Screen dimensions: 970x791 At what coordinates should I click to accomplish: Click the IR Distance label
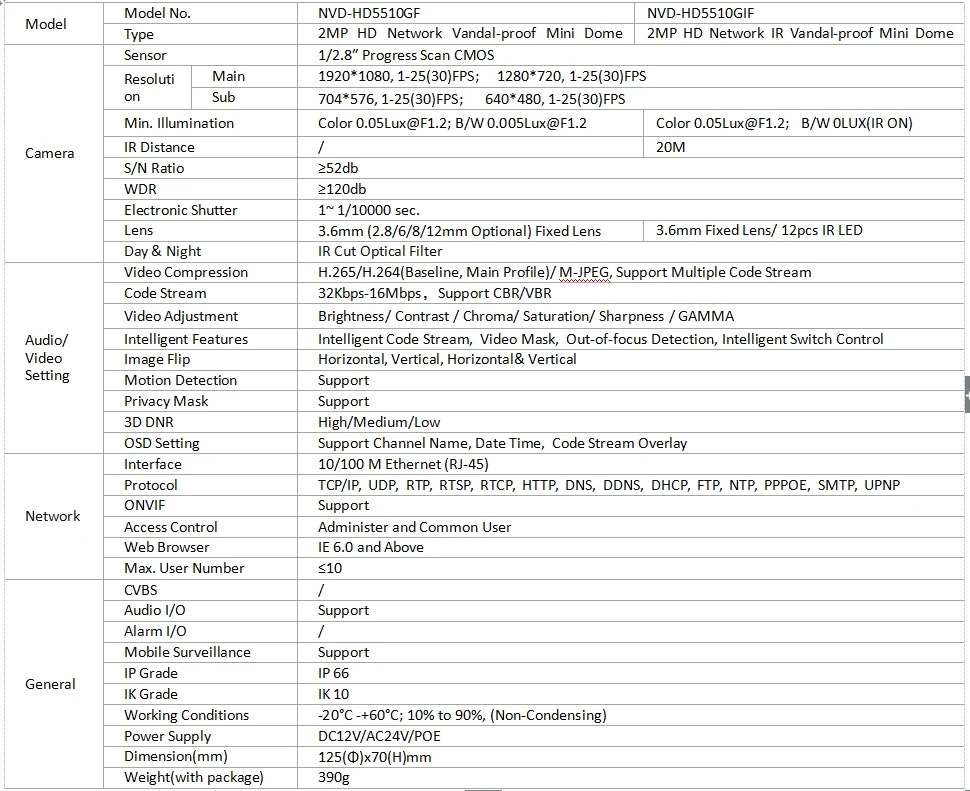[x=159, y=147]
